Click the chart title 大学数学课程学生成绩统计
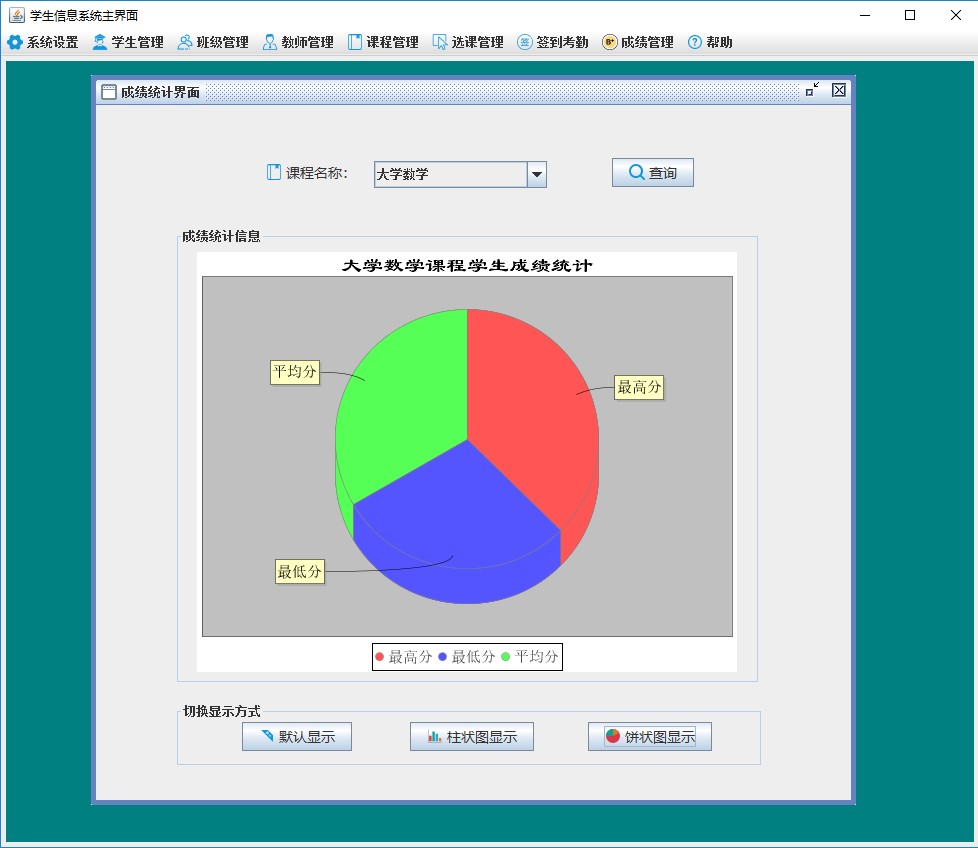The image size is (978, 848). click(x=467, y=265)
